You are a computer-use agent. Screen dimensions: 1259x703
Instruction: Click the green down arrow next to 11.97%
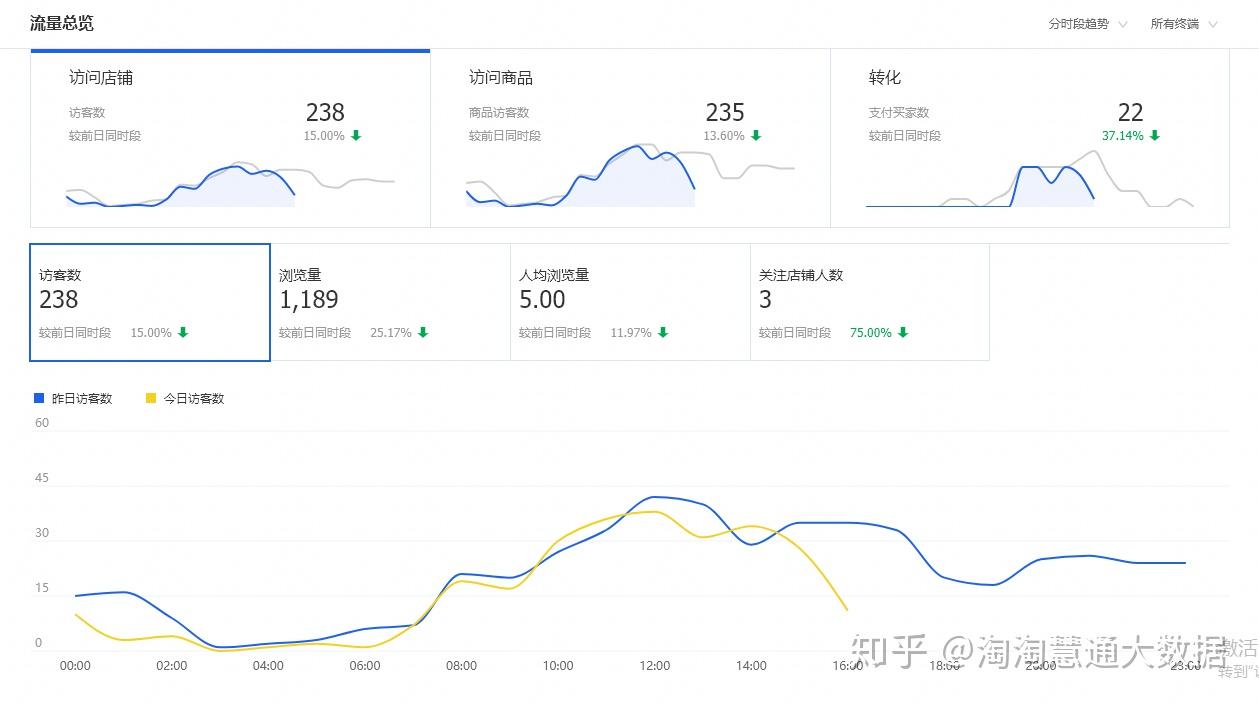(x=663, y=333)
